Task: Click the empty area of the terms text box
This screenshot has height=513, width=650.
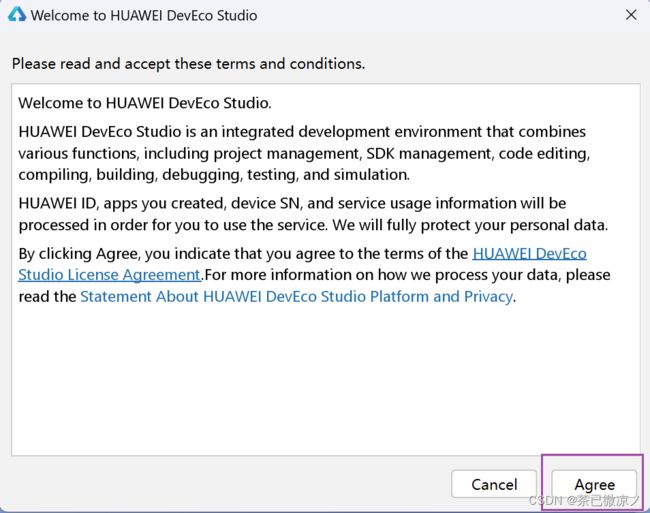Action: pyautogui.click(x=325, y=381)
